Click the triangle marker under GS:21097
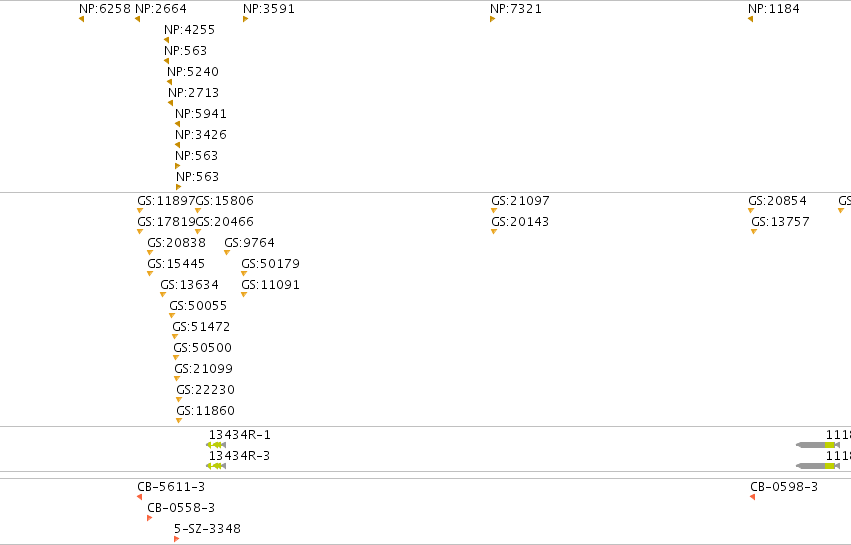Screen dimensions: 851x545 point(494,211)
